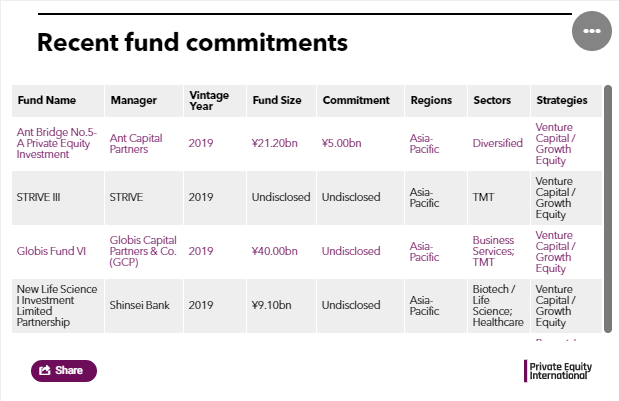The image size is (619, 401).
Task: Click the share arrow icon
Action: tap(45, 370)
